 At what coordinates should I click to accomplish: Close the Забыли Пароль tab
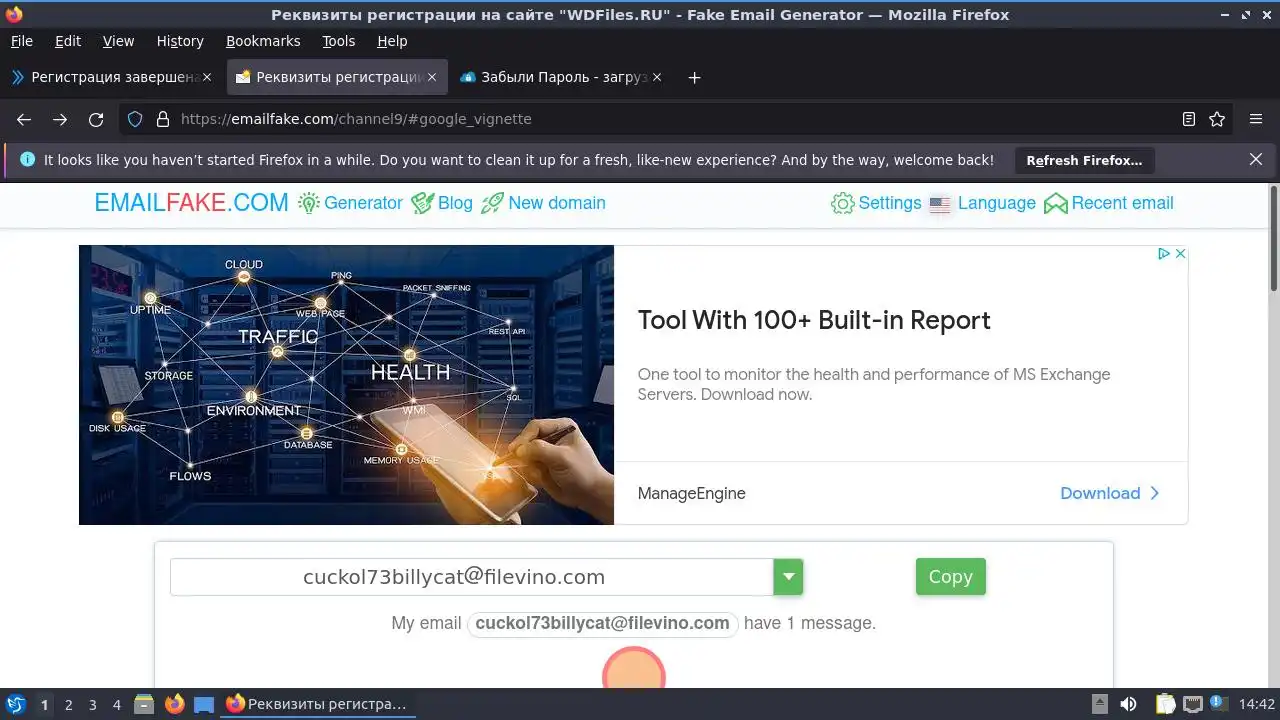pos(657,77)
